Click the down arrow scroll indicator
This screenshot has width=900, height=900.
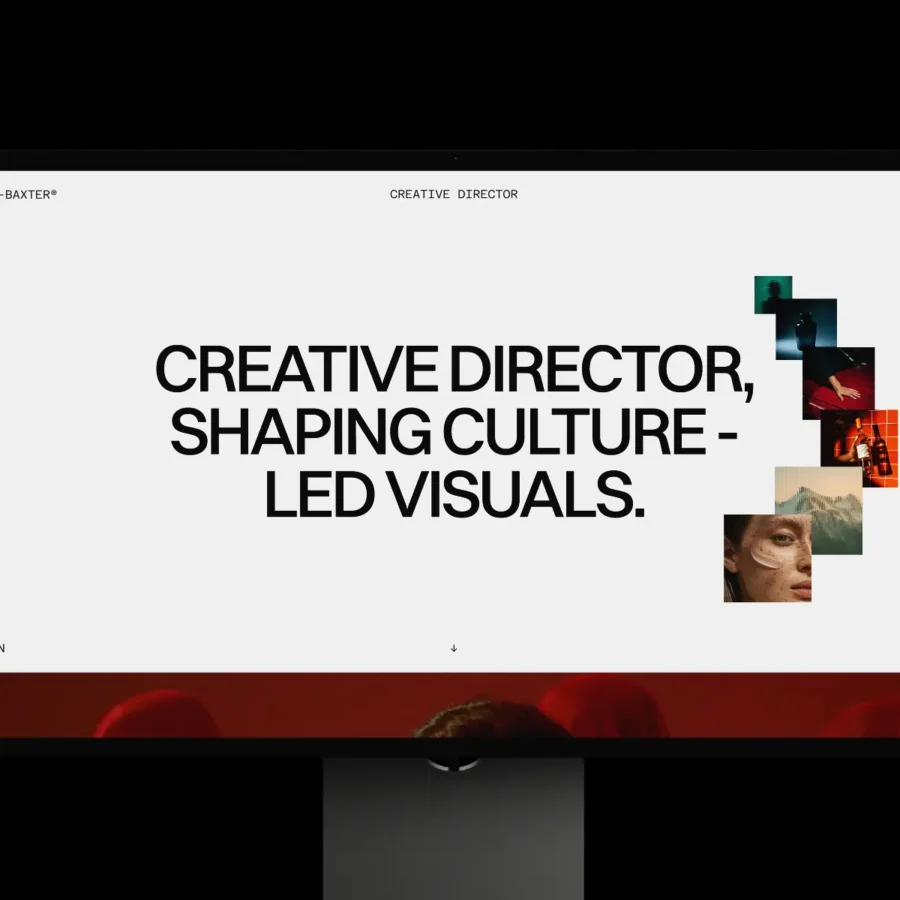(x=454, y=648)
